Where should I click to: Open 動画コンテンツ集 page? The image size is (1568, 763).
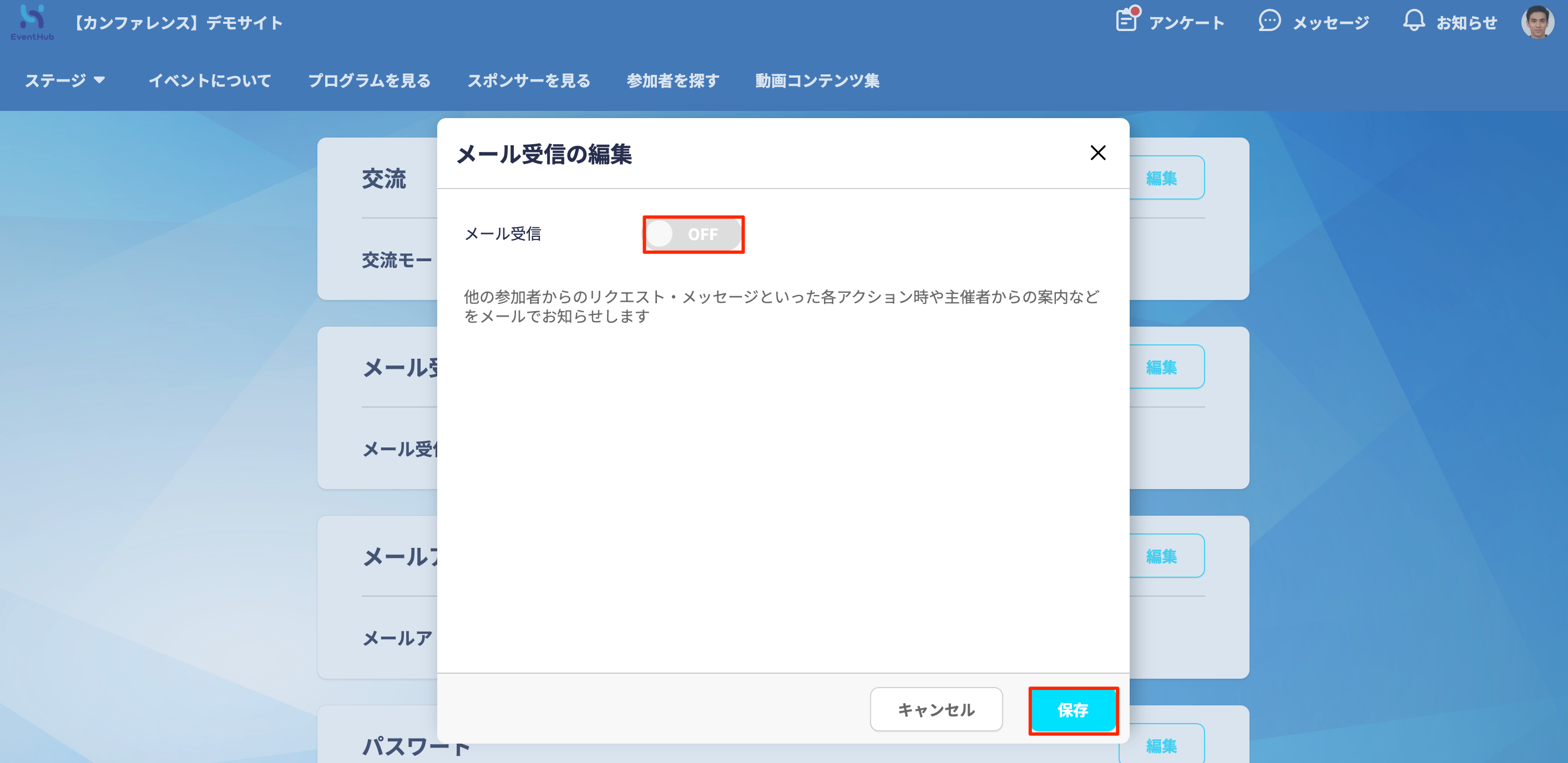click(x=817, y=80)
